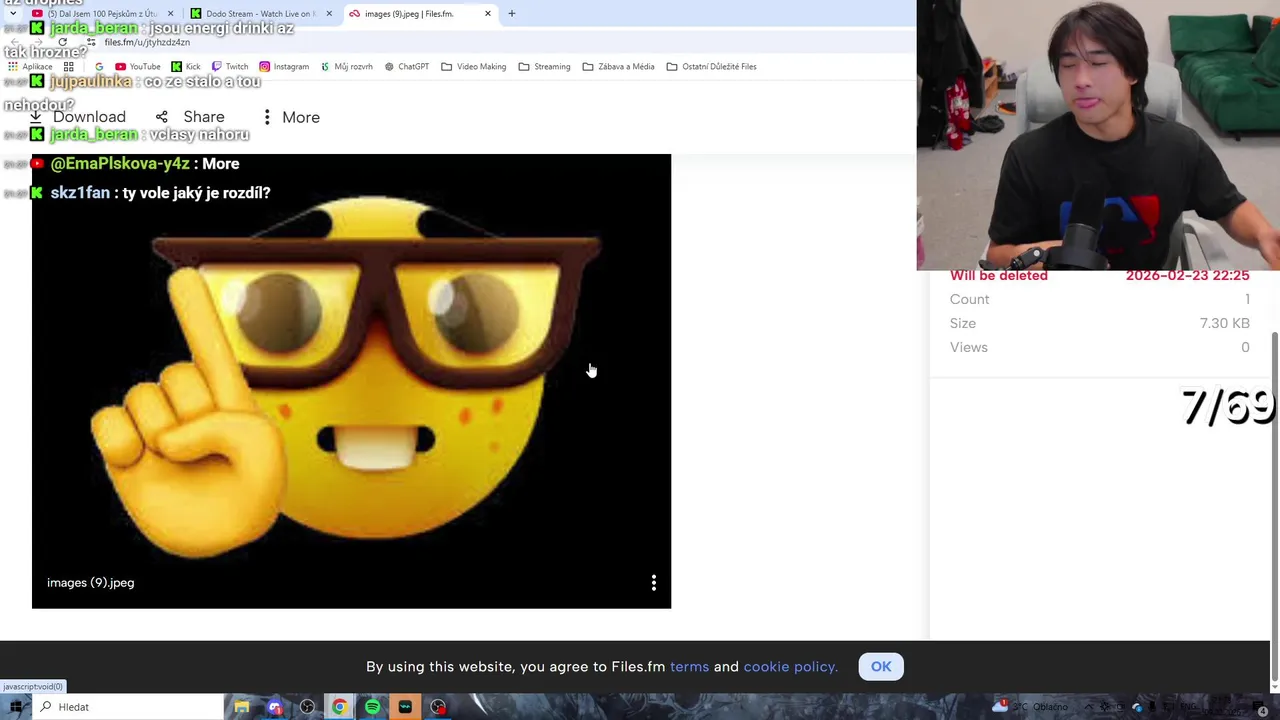Expand the hidden system tray icons chevron
Image resolution: width=1280 pixels, height=720 pixels.
coord(1088,707)
